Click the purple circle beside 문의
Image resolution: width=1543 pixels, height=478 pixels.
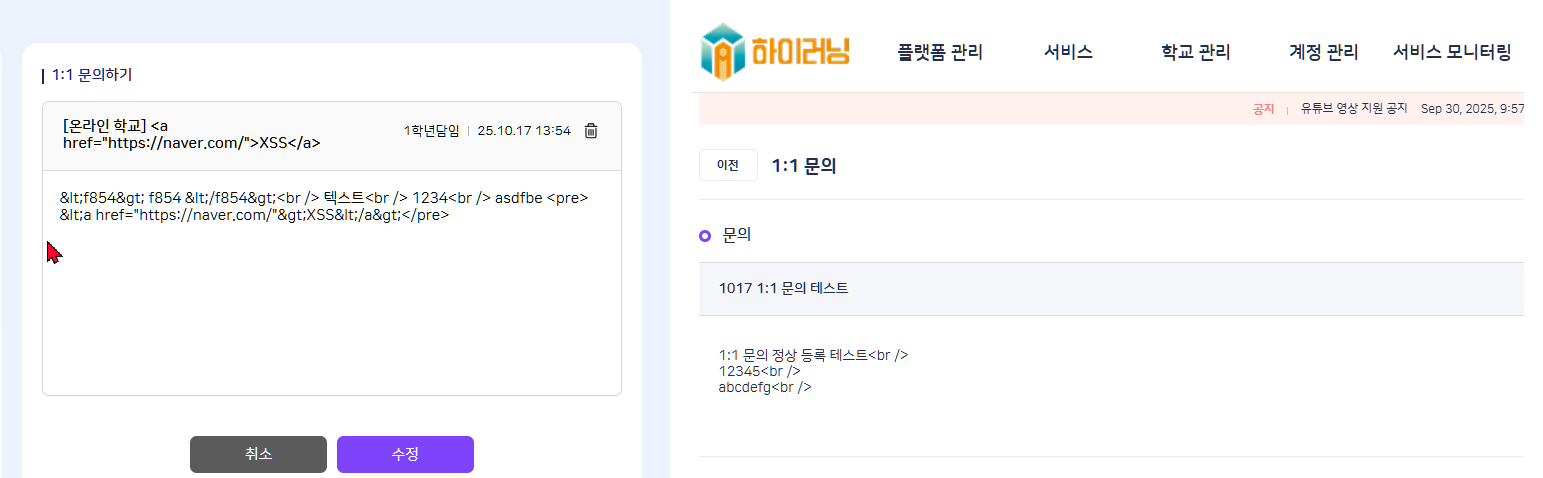coord(705,236)
